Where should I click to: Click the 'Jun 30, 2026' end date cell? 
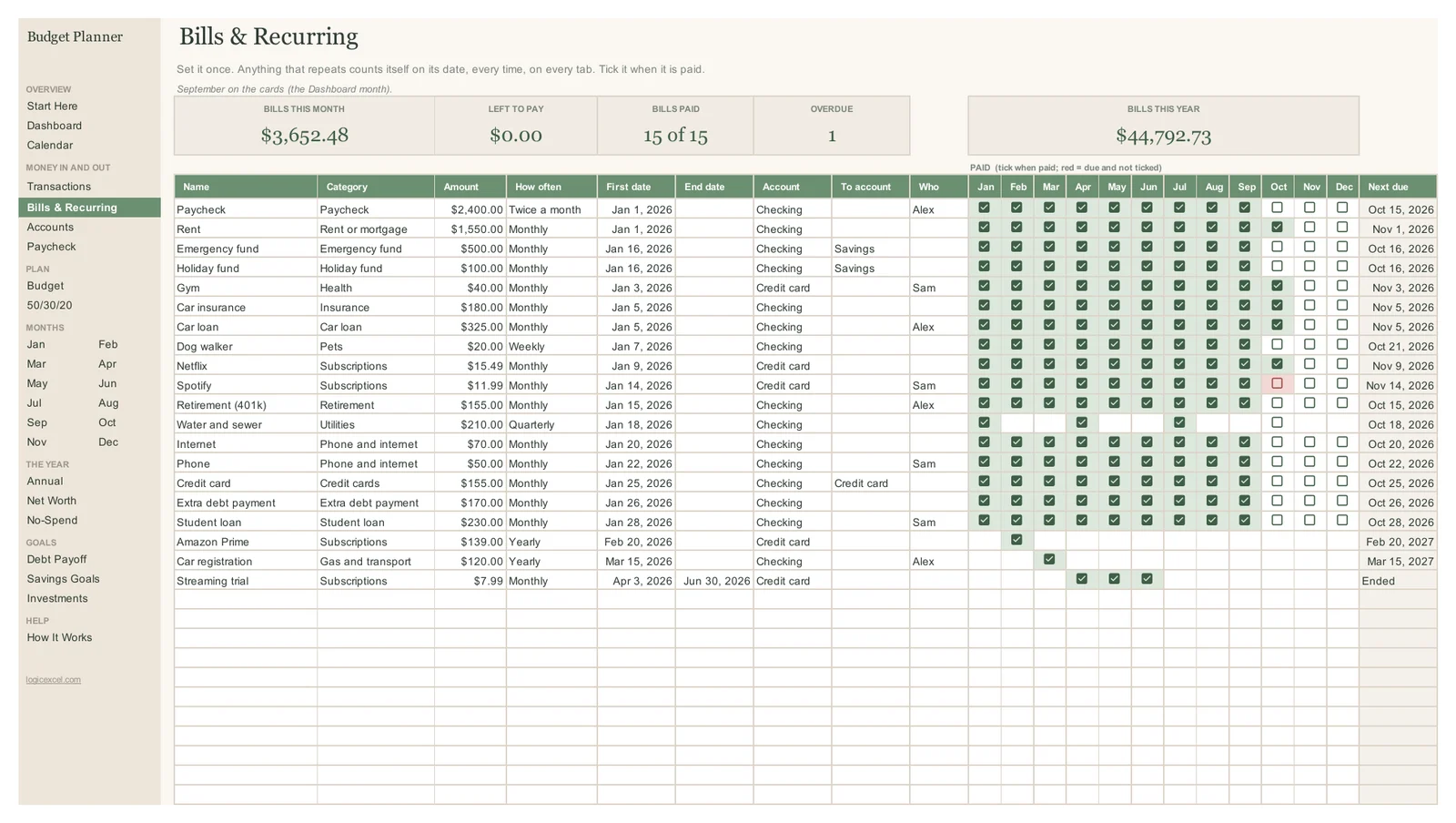pos(714,581)
